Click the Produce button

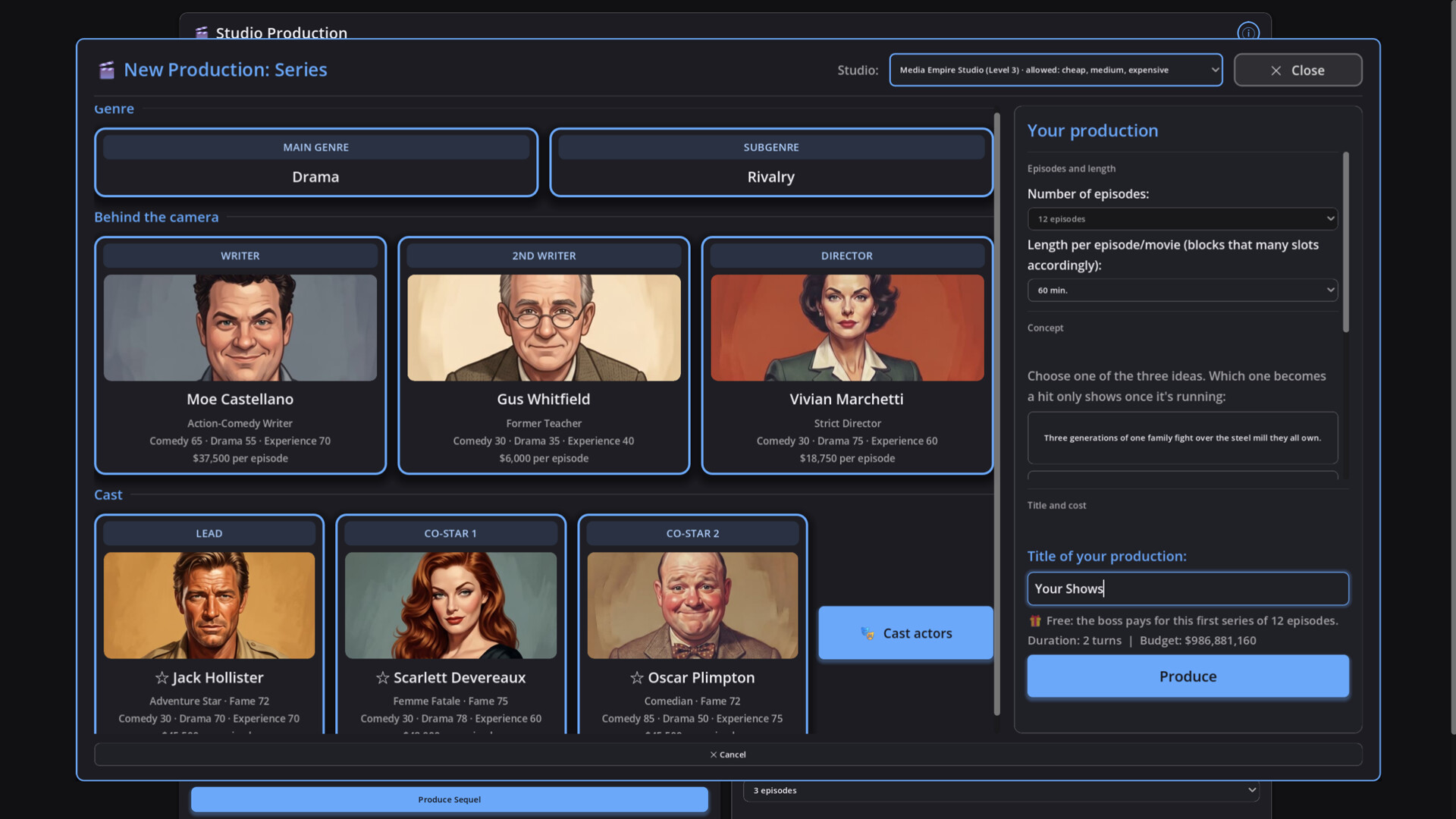pyautogui.click(x=1188, y=676)
